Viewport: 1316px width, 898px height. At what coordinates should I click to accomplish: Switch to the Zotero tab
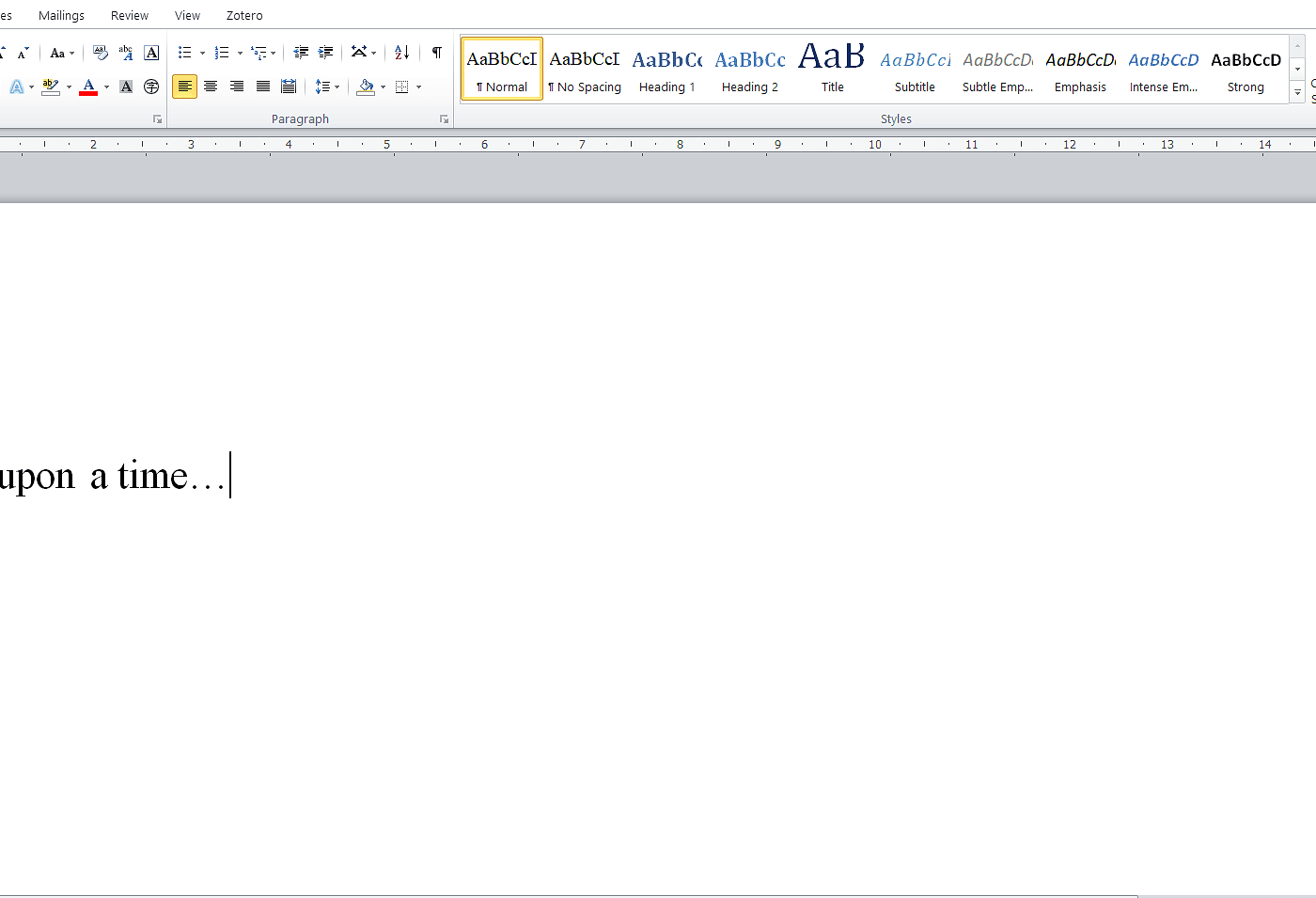click(x=244, y=16)
